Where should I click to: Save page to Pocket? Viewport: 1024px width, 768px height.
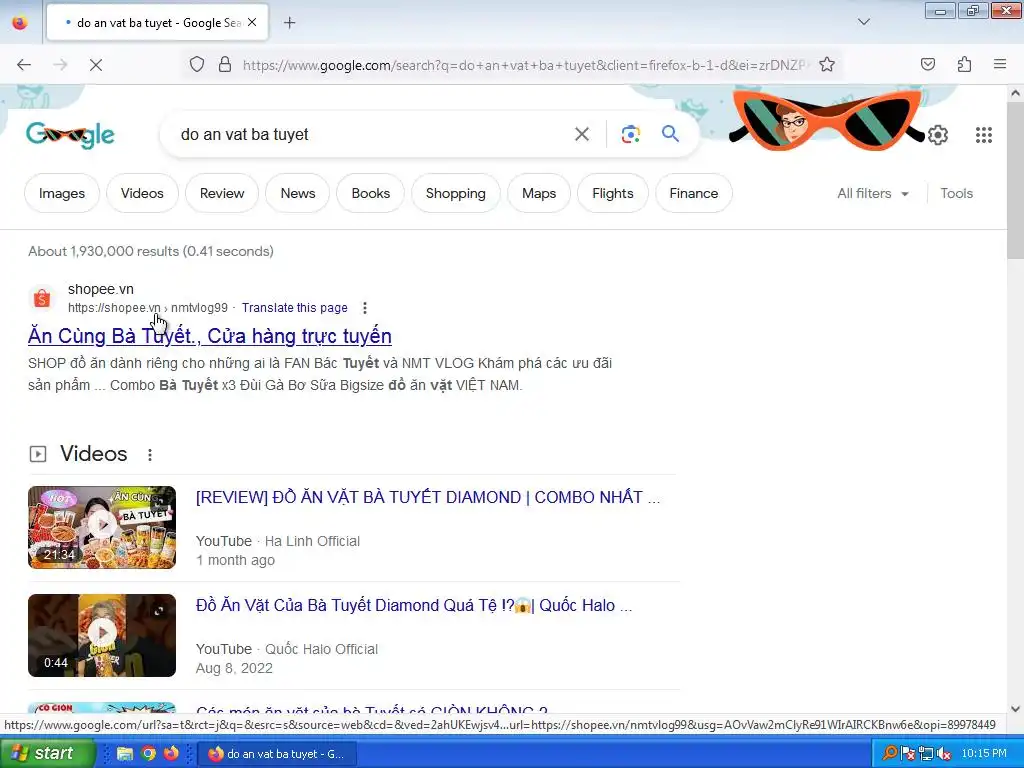click(928, 64)
